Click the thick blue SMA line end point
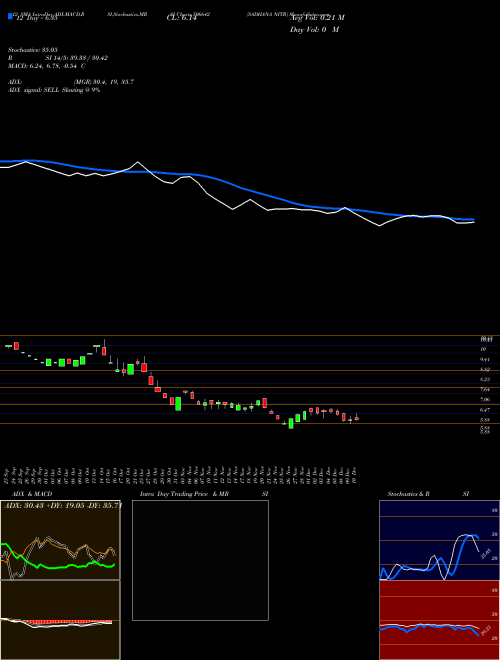This screenshot has width=500, height=660. [x=473, y=219]
